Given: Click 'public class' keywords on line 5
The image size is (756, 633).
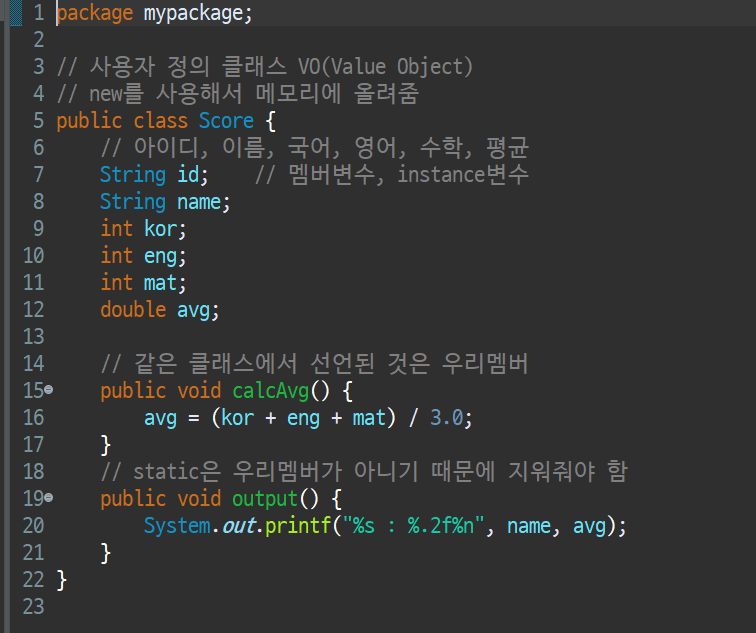Looking at the screenshot, I should tap(122, 121).
